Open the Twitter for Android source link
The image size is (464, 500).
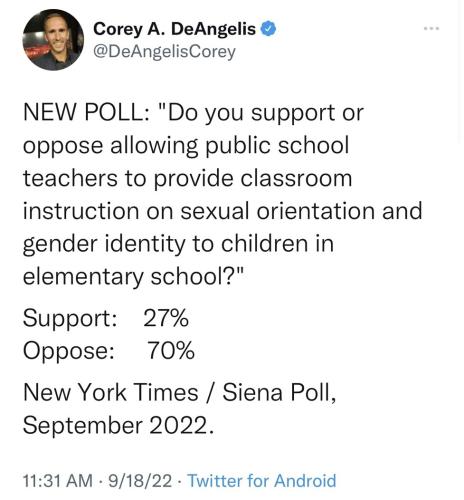(262, 481)
